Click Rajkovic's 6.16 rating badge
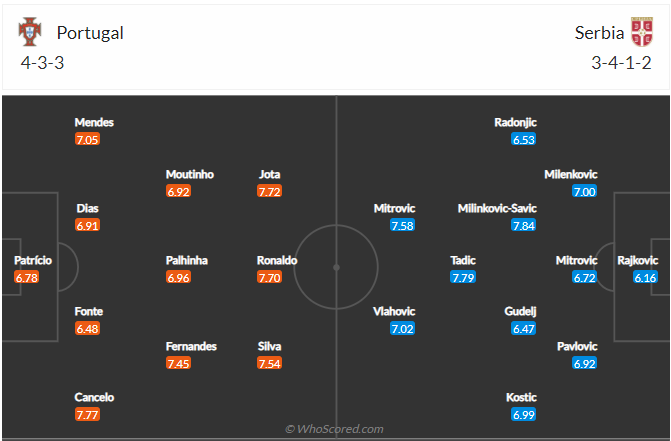Screen dimensions: 671x441 coord(645,277)
